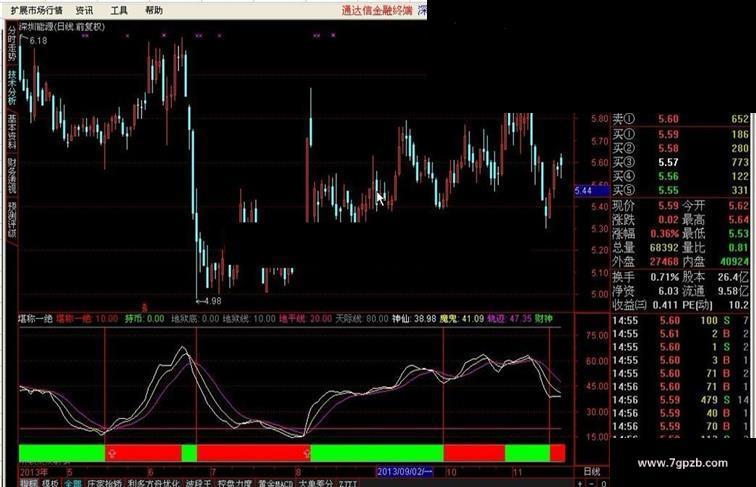
Task: Open the 基本资料 side tab
Action: (x=12, y=132)
